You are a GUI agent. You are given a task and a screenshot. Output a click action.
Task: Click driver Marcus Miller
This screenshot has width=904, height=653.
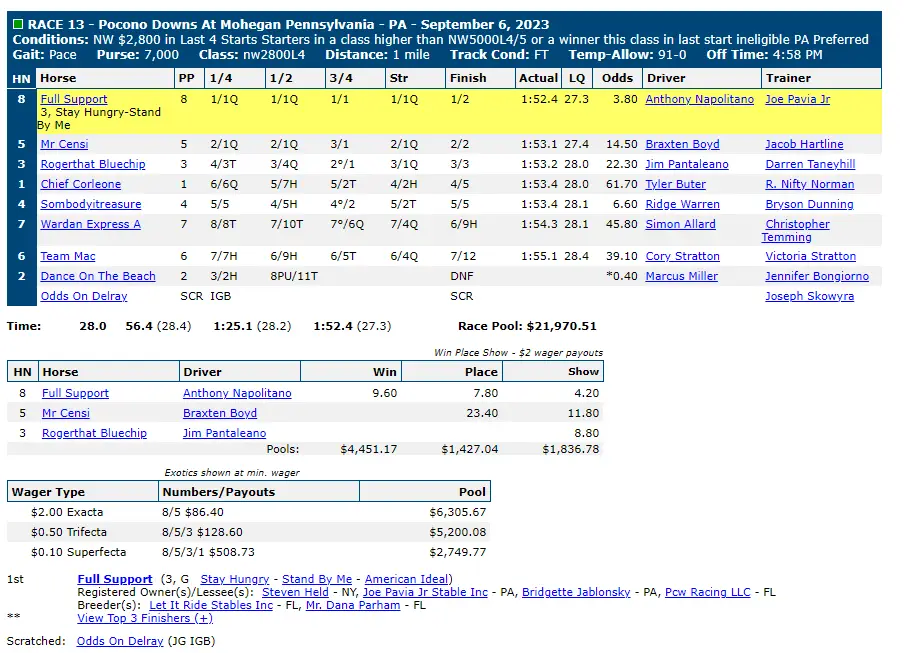click(681, 276)
